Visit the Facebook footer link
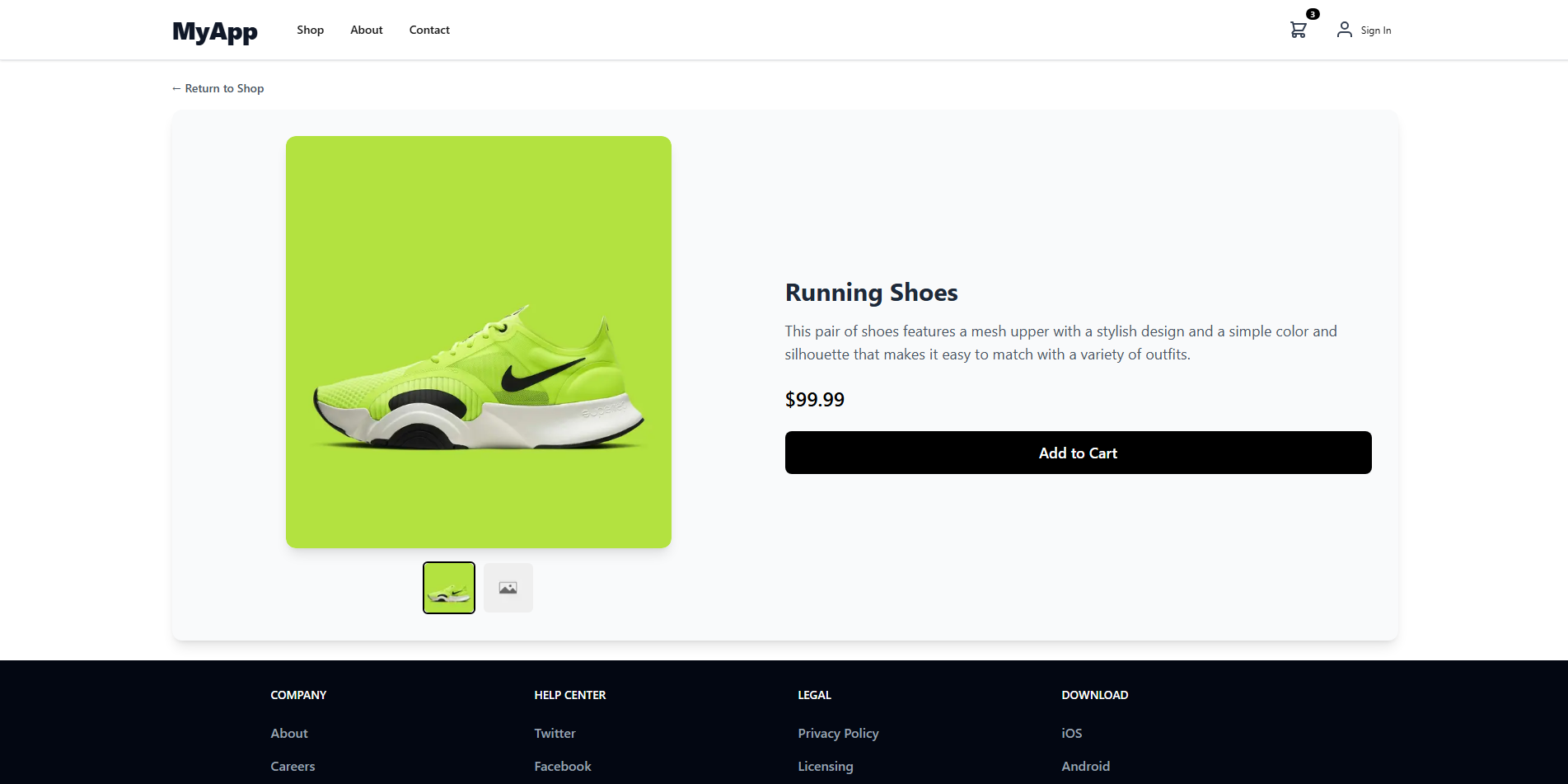This screenshot has height=784, width=1568. (563, 766)
